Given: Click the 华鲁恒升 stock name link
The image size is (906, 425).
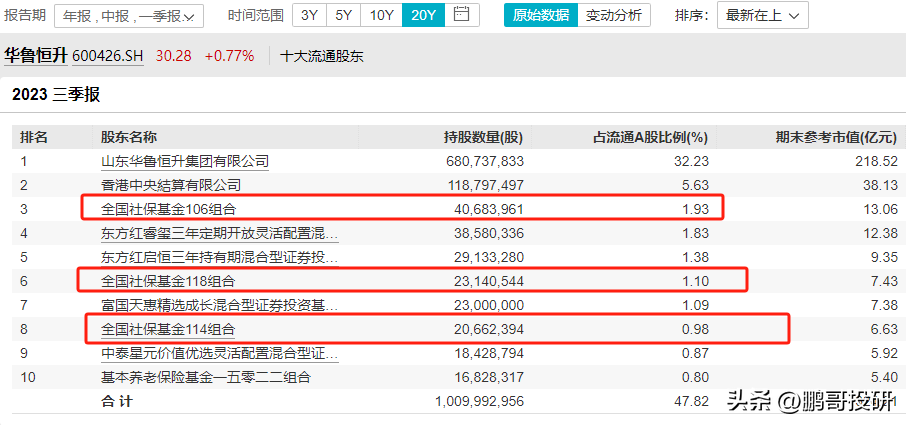Looking at the screenshot, I should [35, 56].
